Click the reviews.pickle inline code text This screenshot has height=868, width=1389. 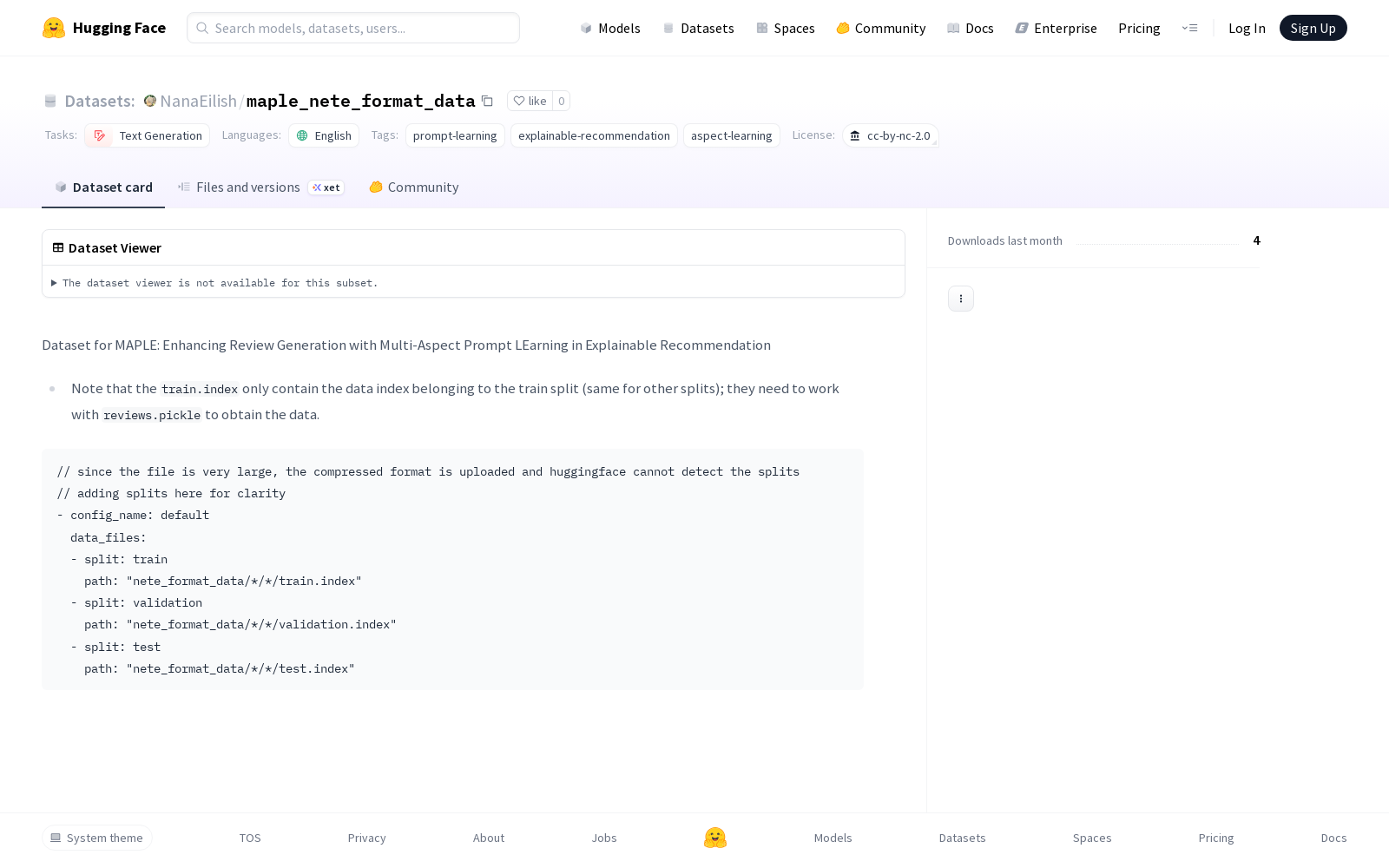point(152,415)
